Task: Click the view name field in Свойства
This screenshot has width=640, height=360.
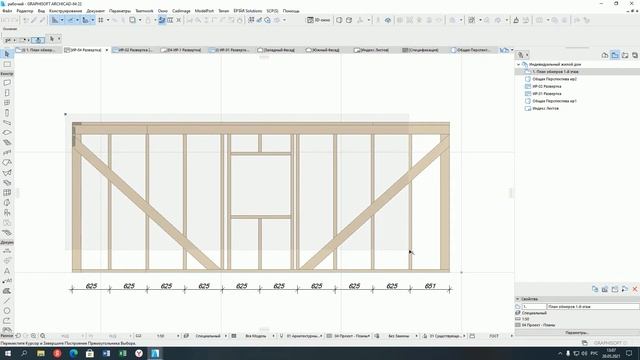Action: [593, 306]
